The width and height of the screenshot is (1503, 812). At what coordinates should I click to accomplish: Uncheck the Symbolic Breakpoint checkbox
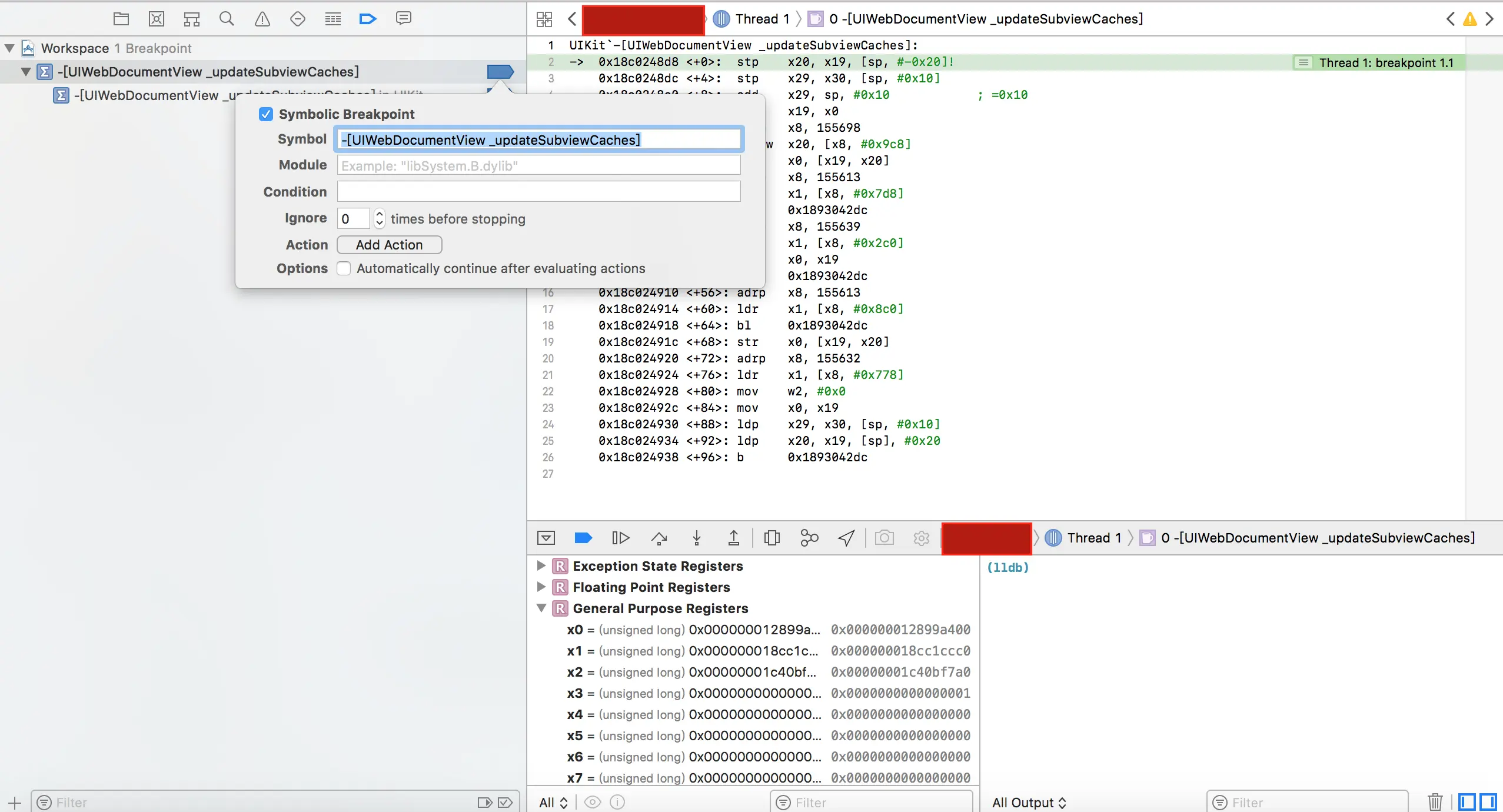[x=266, y=114]
